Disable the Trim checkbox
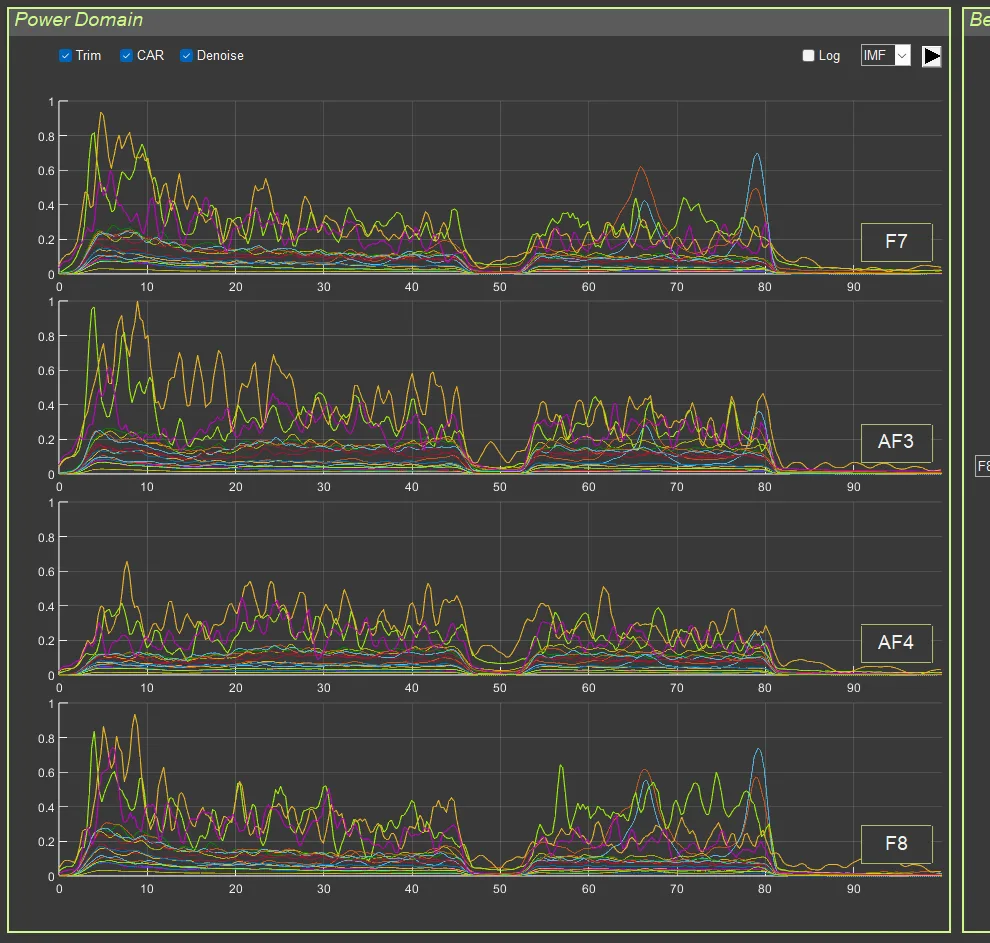Viewport: 990px width, 943px height. [x=66, y=56]
